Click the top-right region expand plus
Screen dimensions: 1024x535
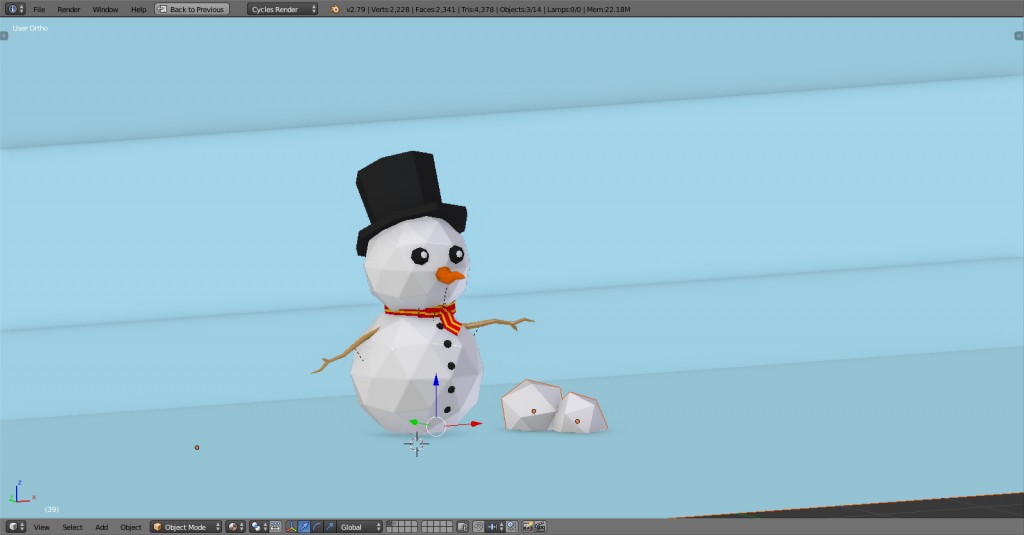[x=1019, y=36]
